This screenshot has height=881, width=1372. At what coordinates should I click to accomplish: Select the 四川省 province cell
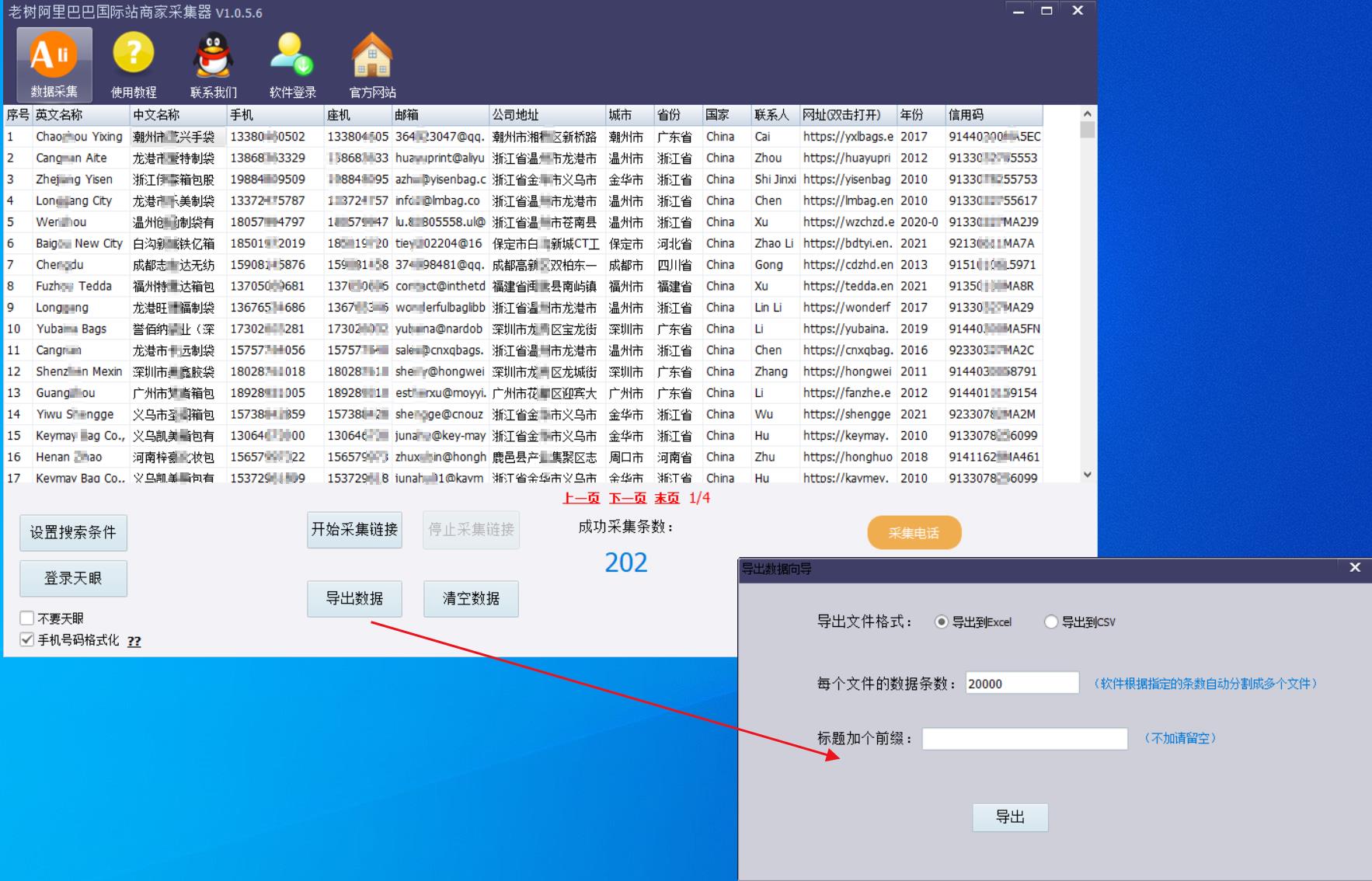(677, 265)
